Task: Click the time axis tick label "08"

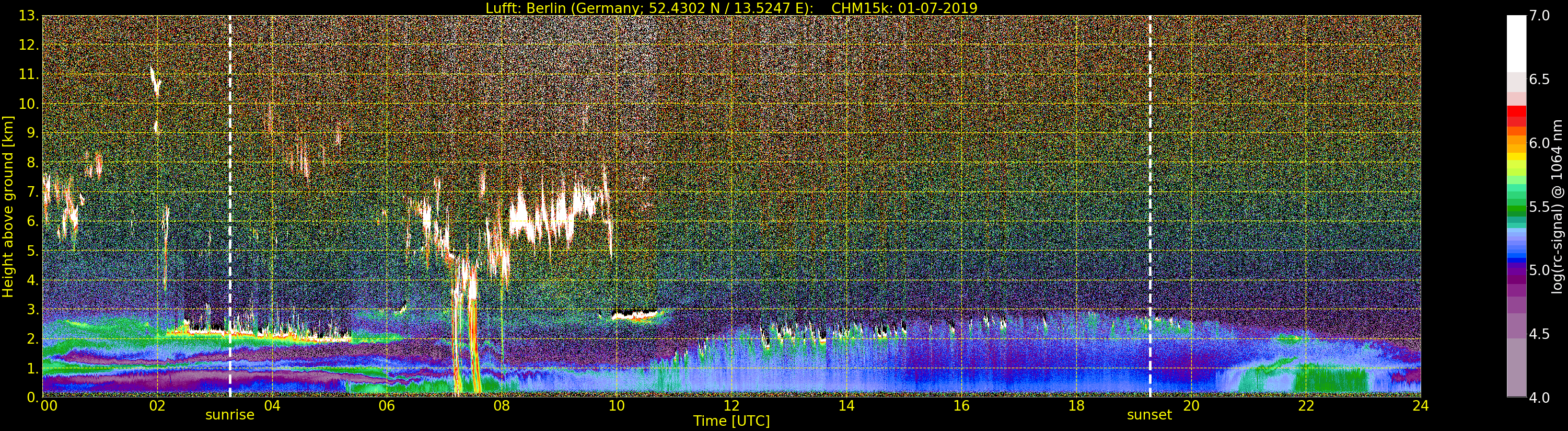Action: (502, 406)
